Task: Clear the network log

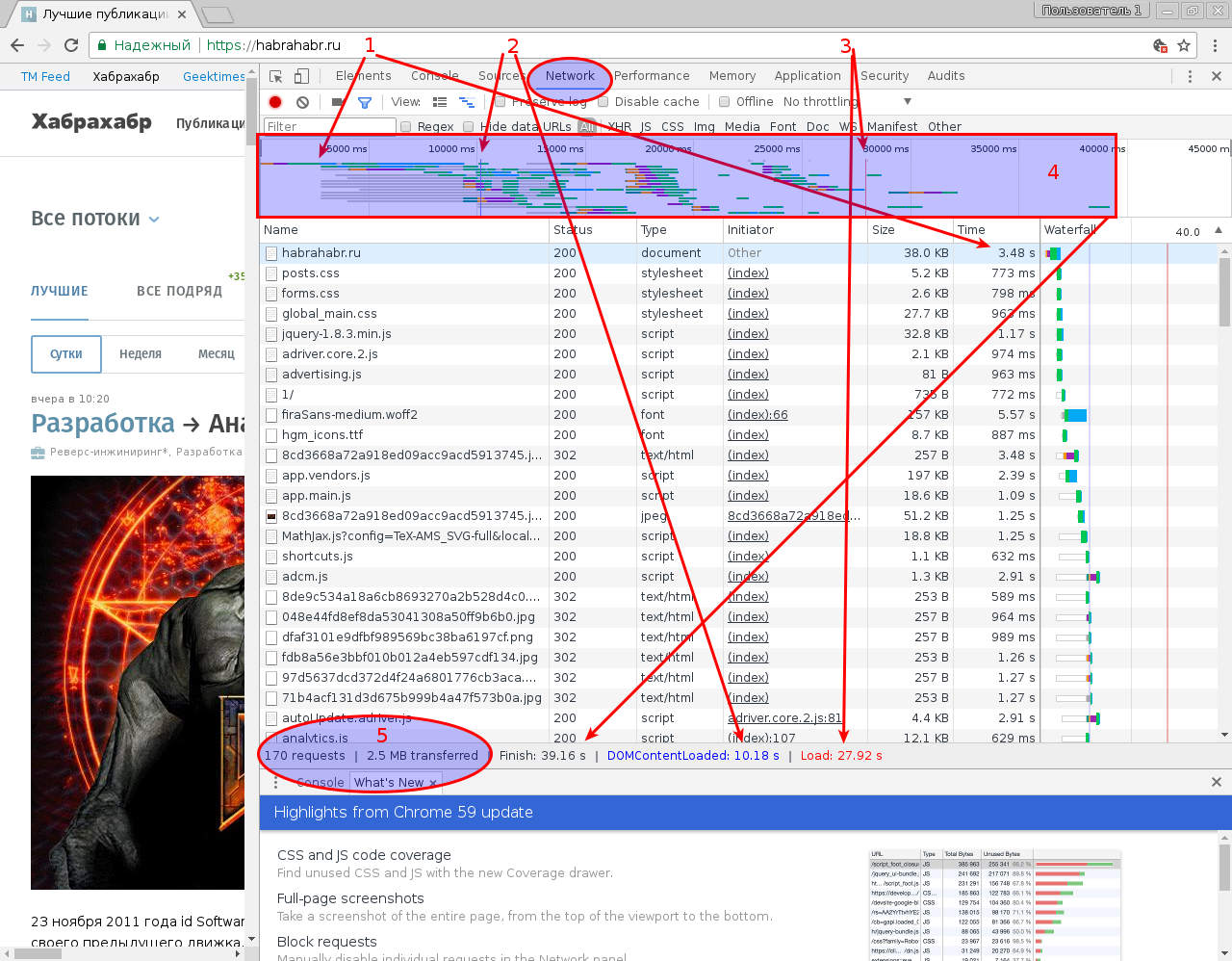Action: (303, 102)
